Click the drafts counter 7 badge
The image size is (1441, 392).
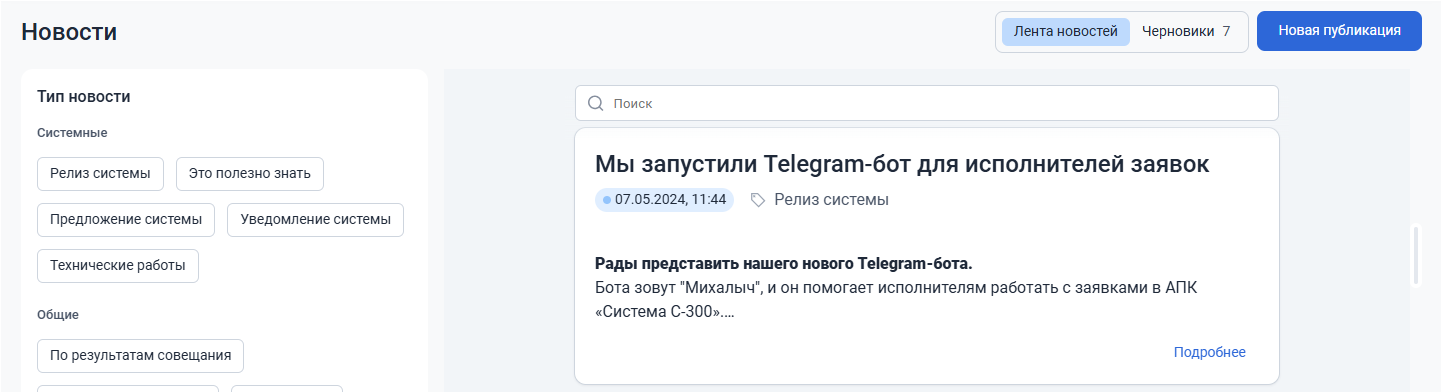(1226, 31)
